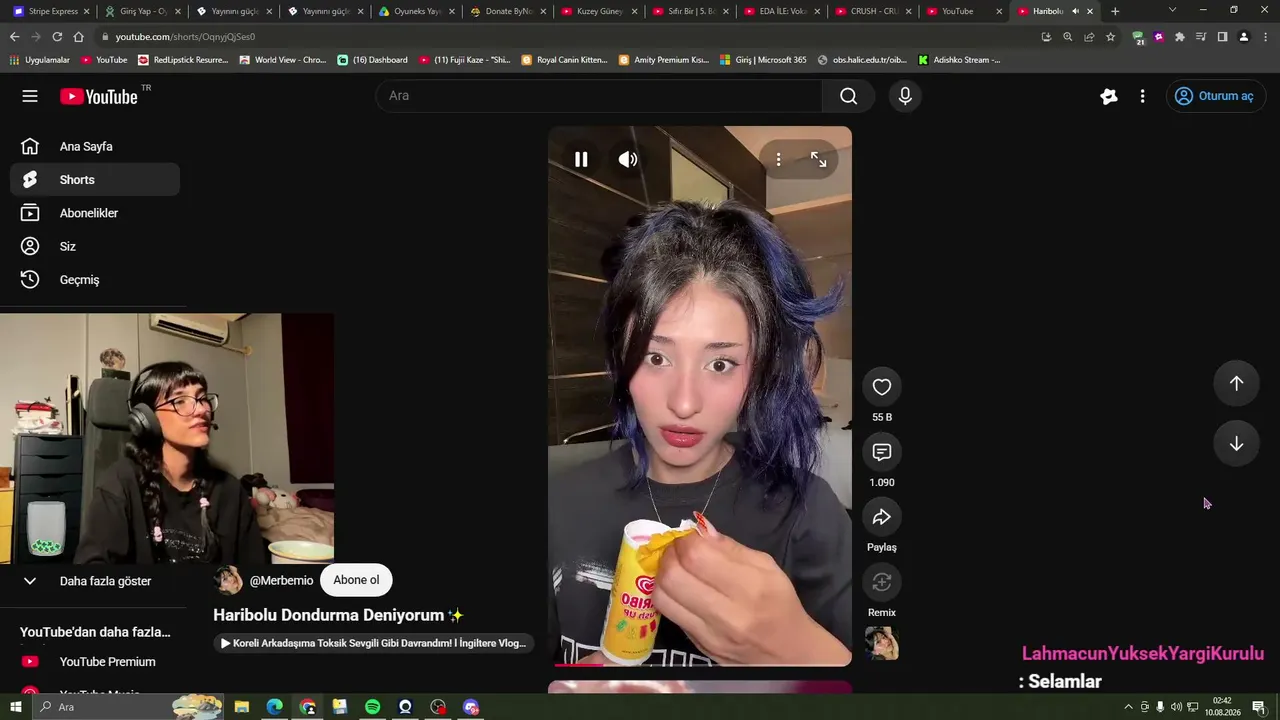Open the Adishko Stream bookmark
The width and height of the screenshot is (1280, 720).
[x=960, y=60]
